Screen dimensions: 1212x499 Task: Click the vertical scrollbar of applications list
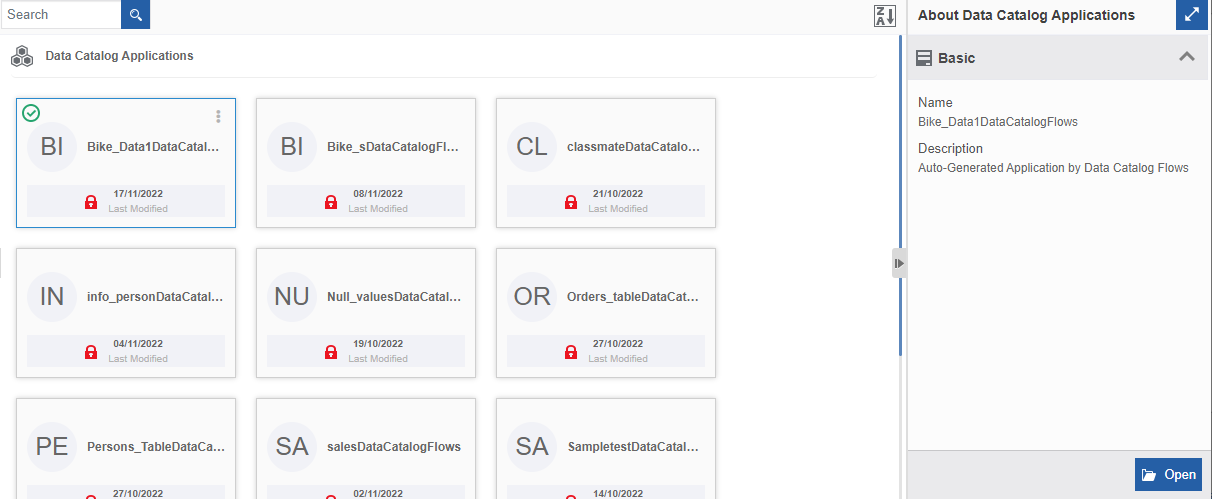click(x=901, y=195)
